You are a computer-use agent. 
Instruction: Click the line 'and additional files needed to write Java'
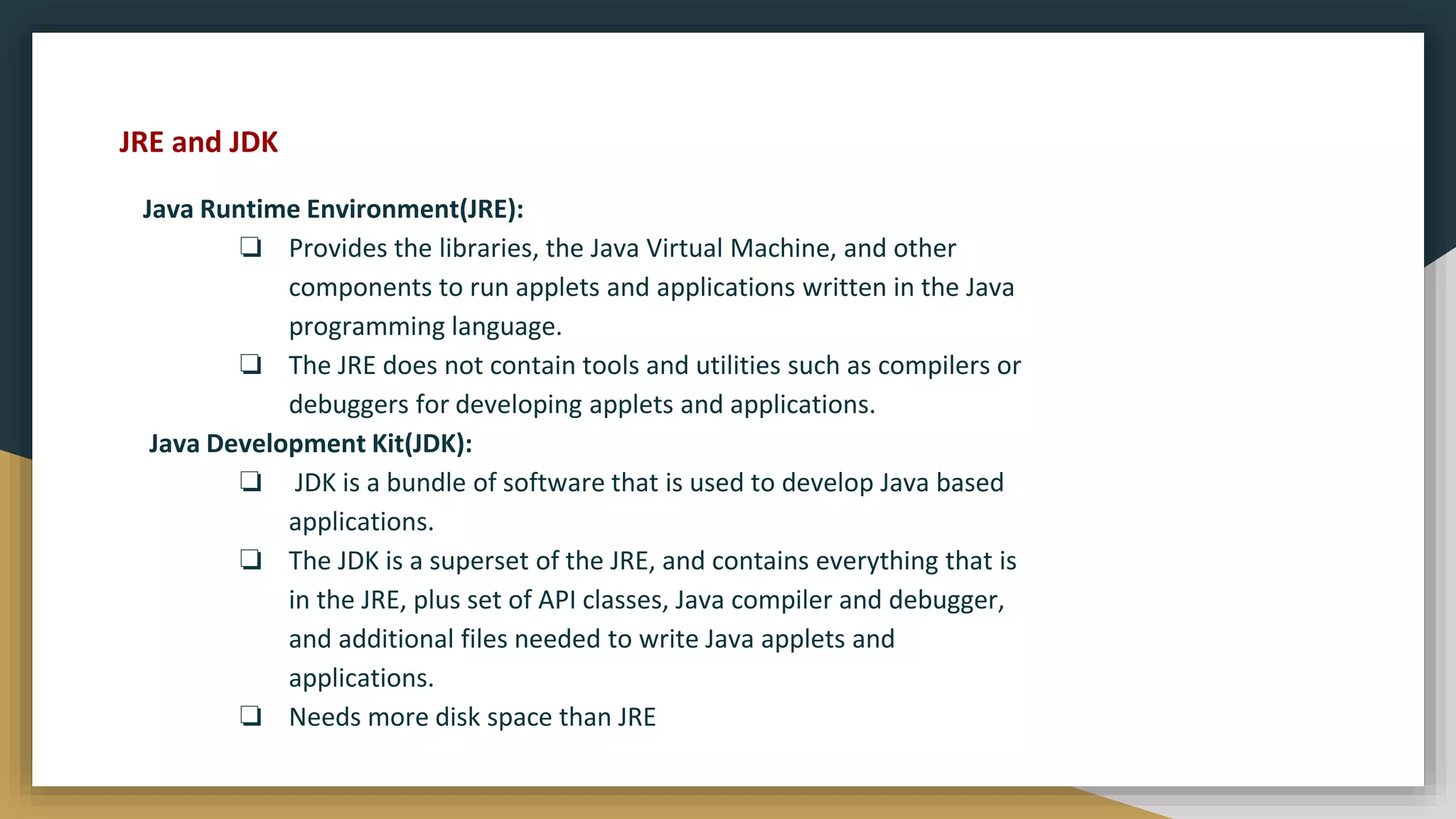coord(591,639)
